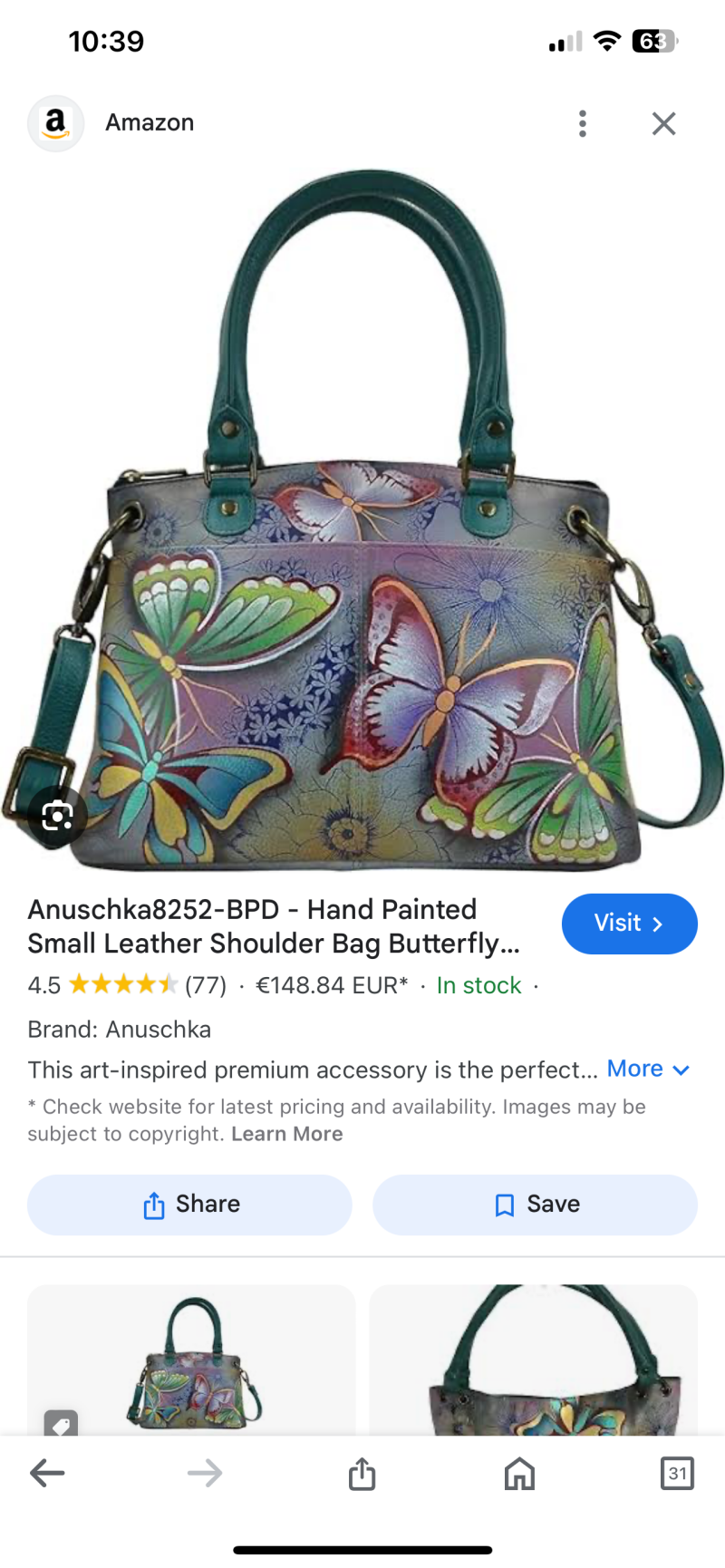Save the bag using the Save button
This screenshot has height=1568, width=725.
[x=536, y=1205]
